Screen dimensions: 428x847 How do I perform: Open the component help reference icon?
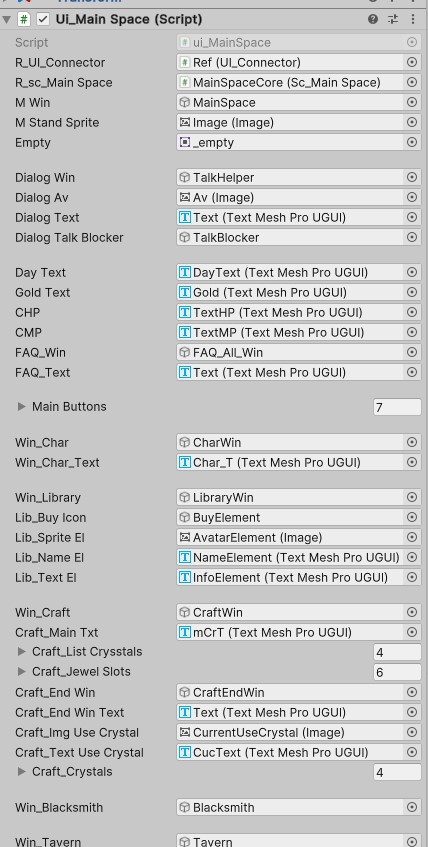pos(373,19)
